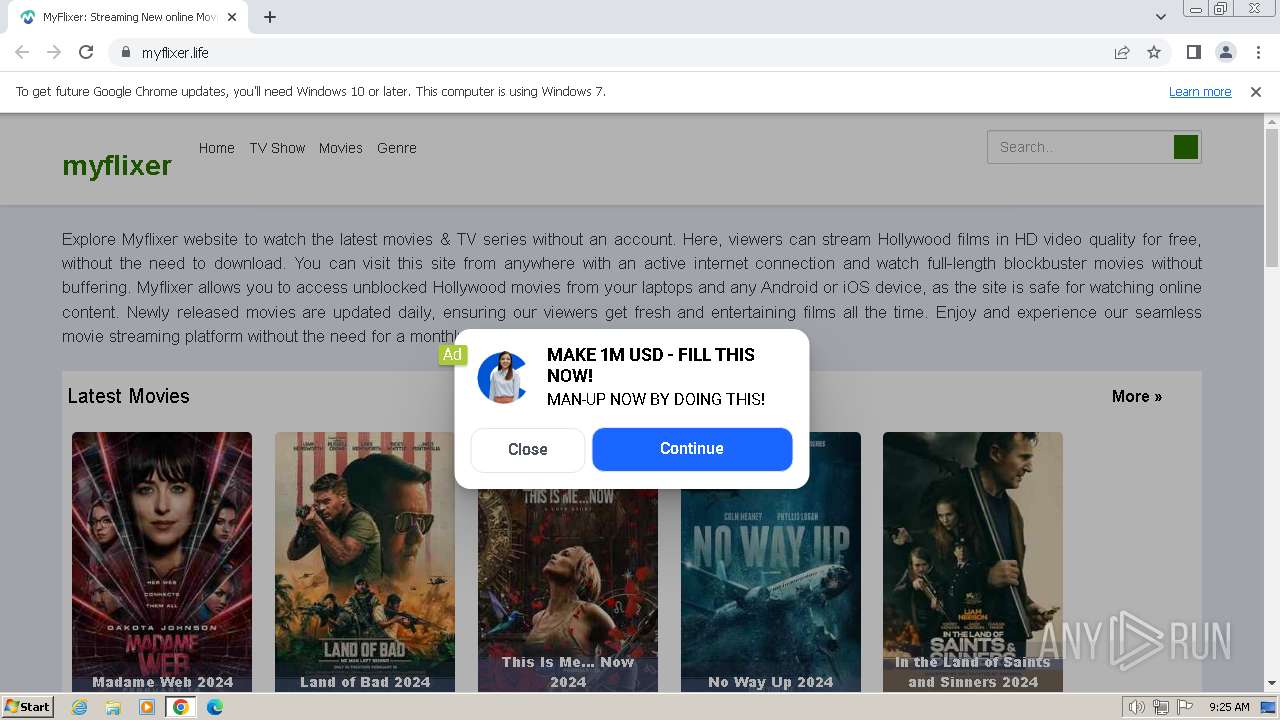1280x720 pixels.
Task: Open Microsoft Edge from taskbar
Action: 215,707
